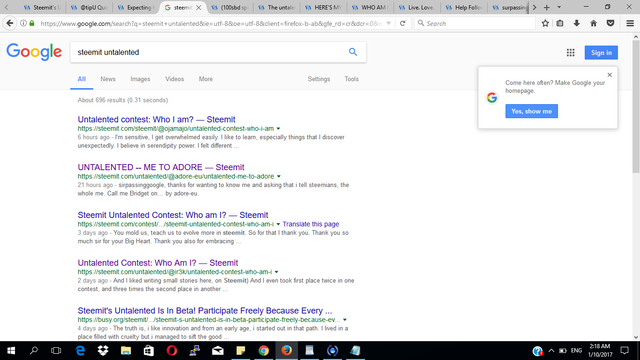Screen dimensions: 640x360
Task: Launch Microsoft Edge from taskbar
Action: point(80,351)
